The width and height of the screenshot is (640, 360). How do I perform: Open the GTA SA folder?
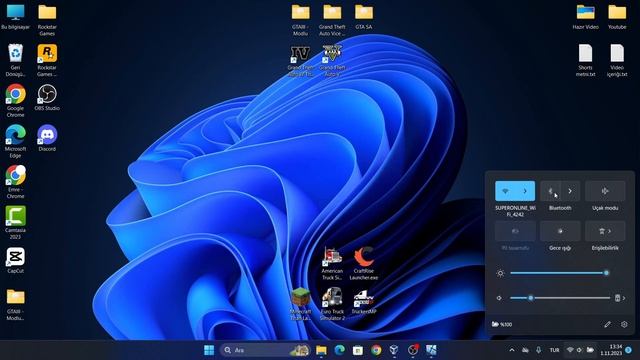pos(364,17)
